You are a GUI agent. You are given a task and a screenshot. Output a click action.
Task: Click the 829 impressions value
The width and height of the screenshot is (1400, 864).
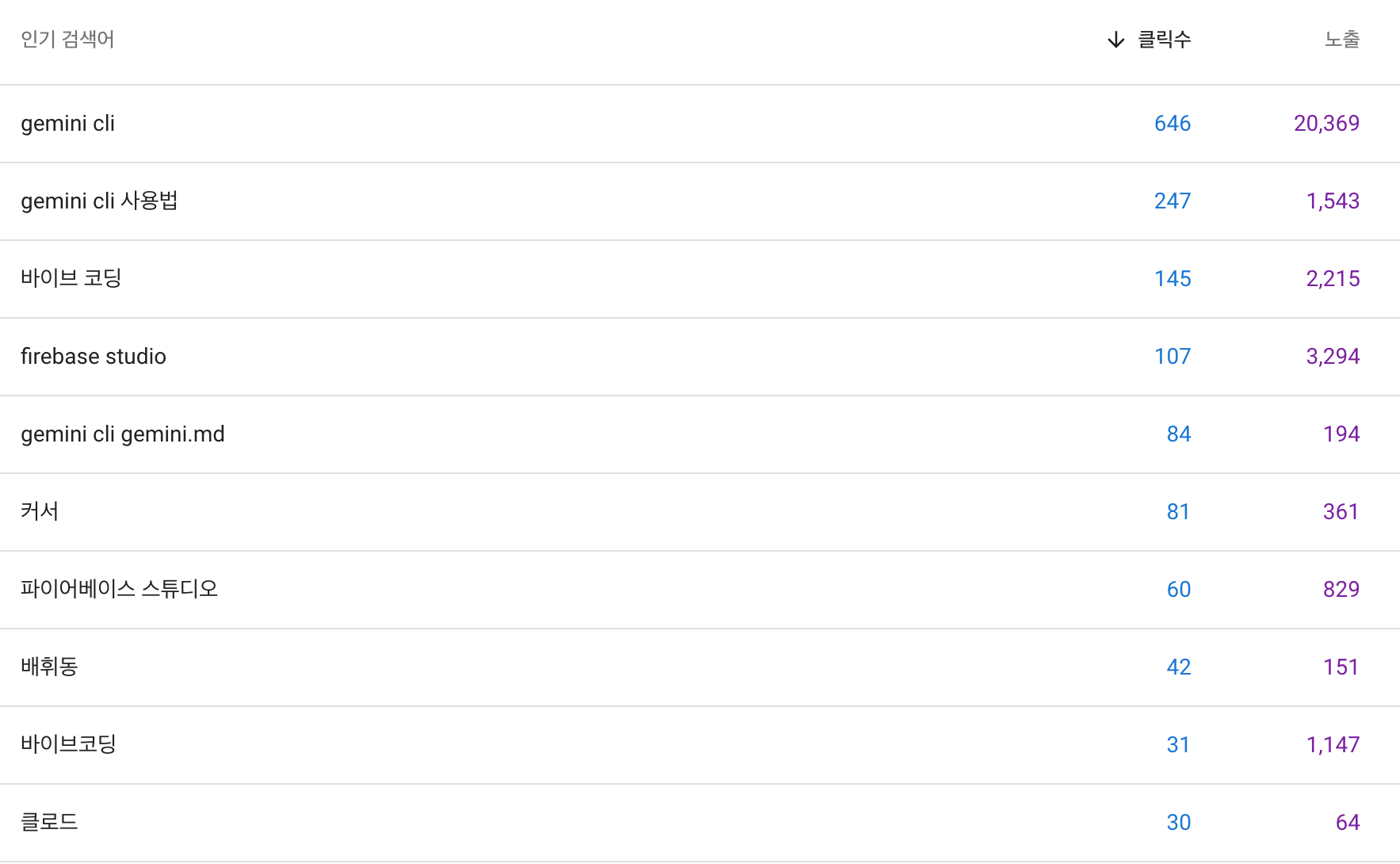click(x=1341, y=590)
